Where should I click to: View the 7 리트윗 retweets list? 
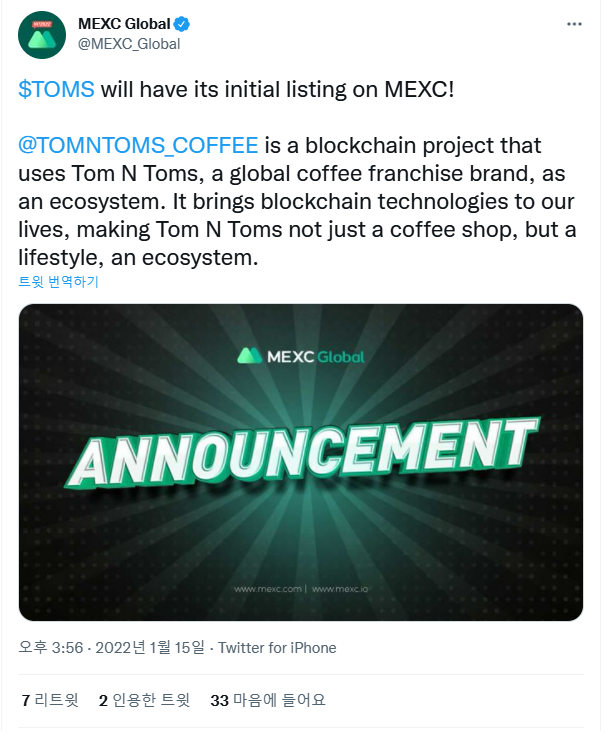click(50, 700)
